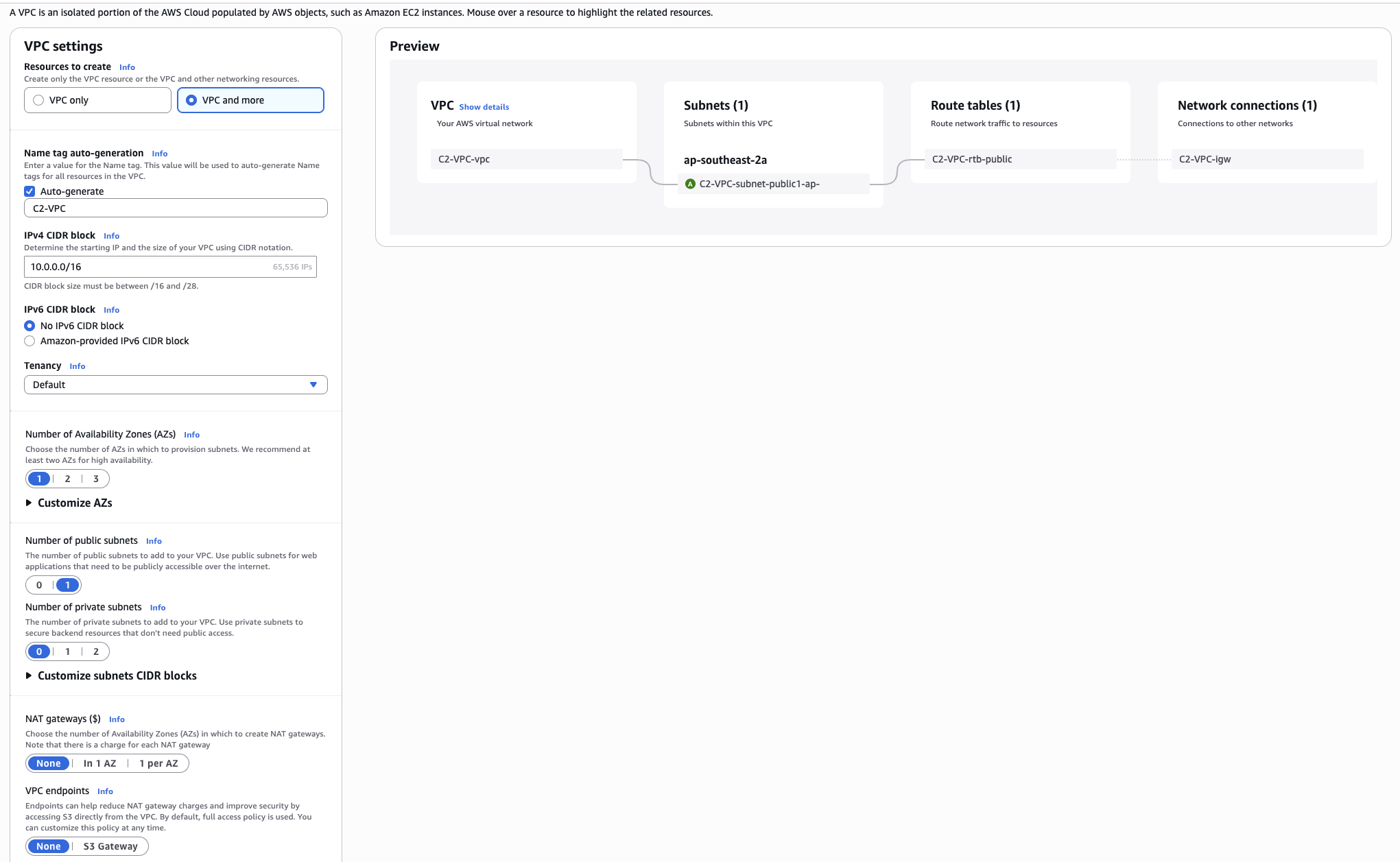1400x862 pixels.
Task: Click Show details link in VPC preview
Action: click(484, 107)
